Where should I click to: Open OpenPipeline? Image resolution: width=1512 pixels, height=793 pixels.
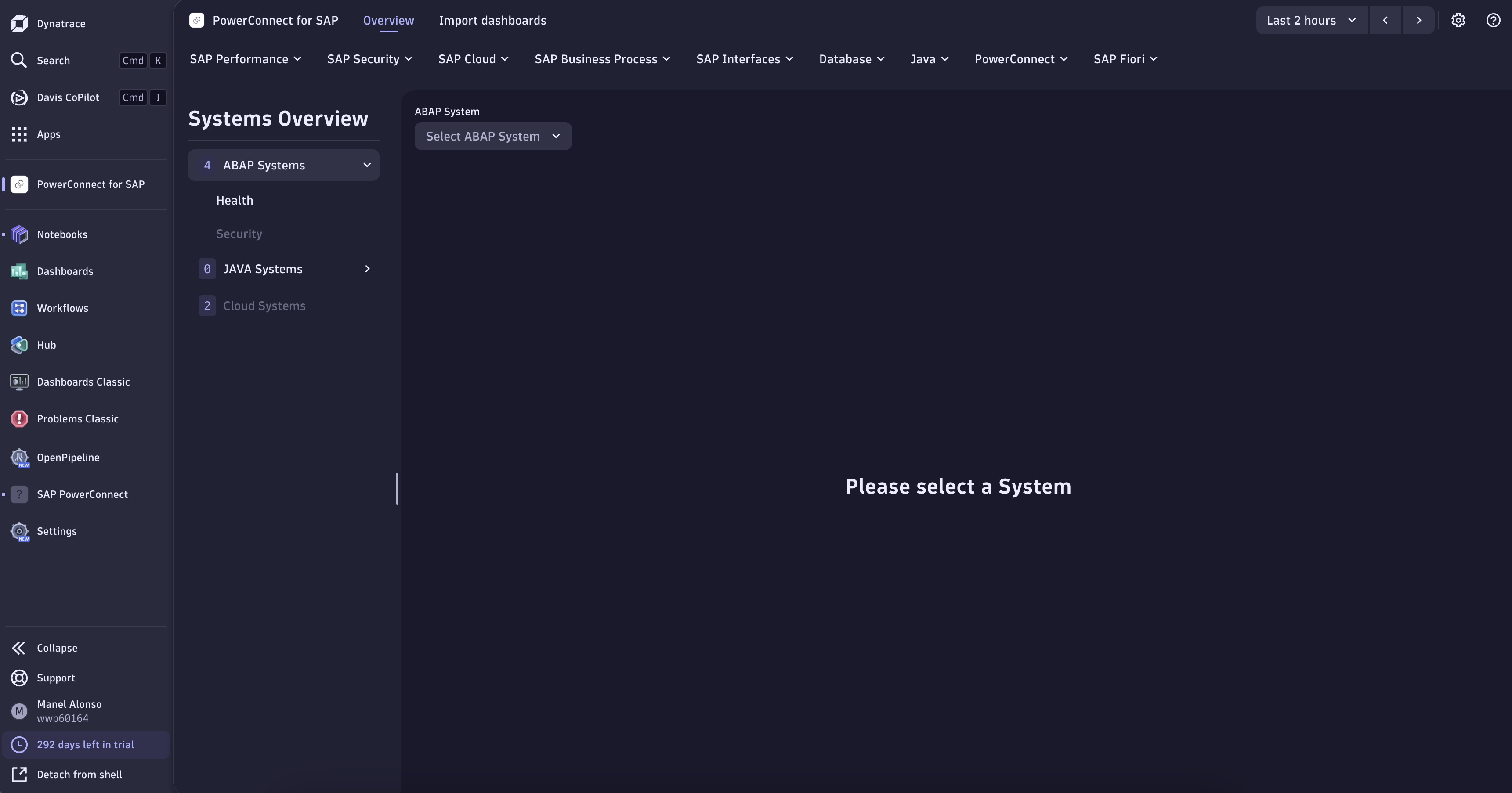68,458
